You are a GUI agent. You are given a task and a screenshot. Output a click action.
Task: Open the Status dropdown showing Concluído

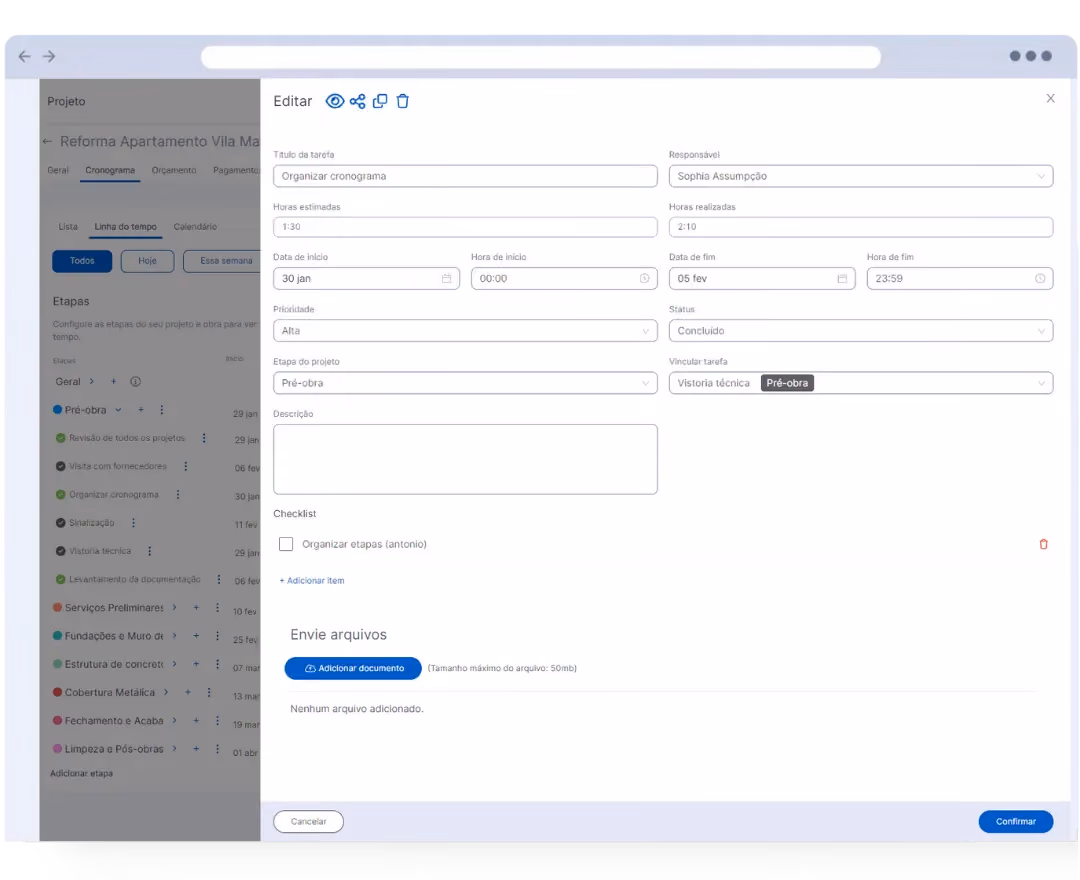pyautogui.click(x=860, y=331)
